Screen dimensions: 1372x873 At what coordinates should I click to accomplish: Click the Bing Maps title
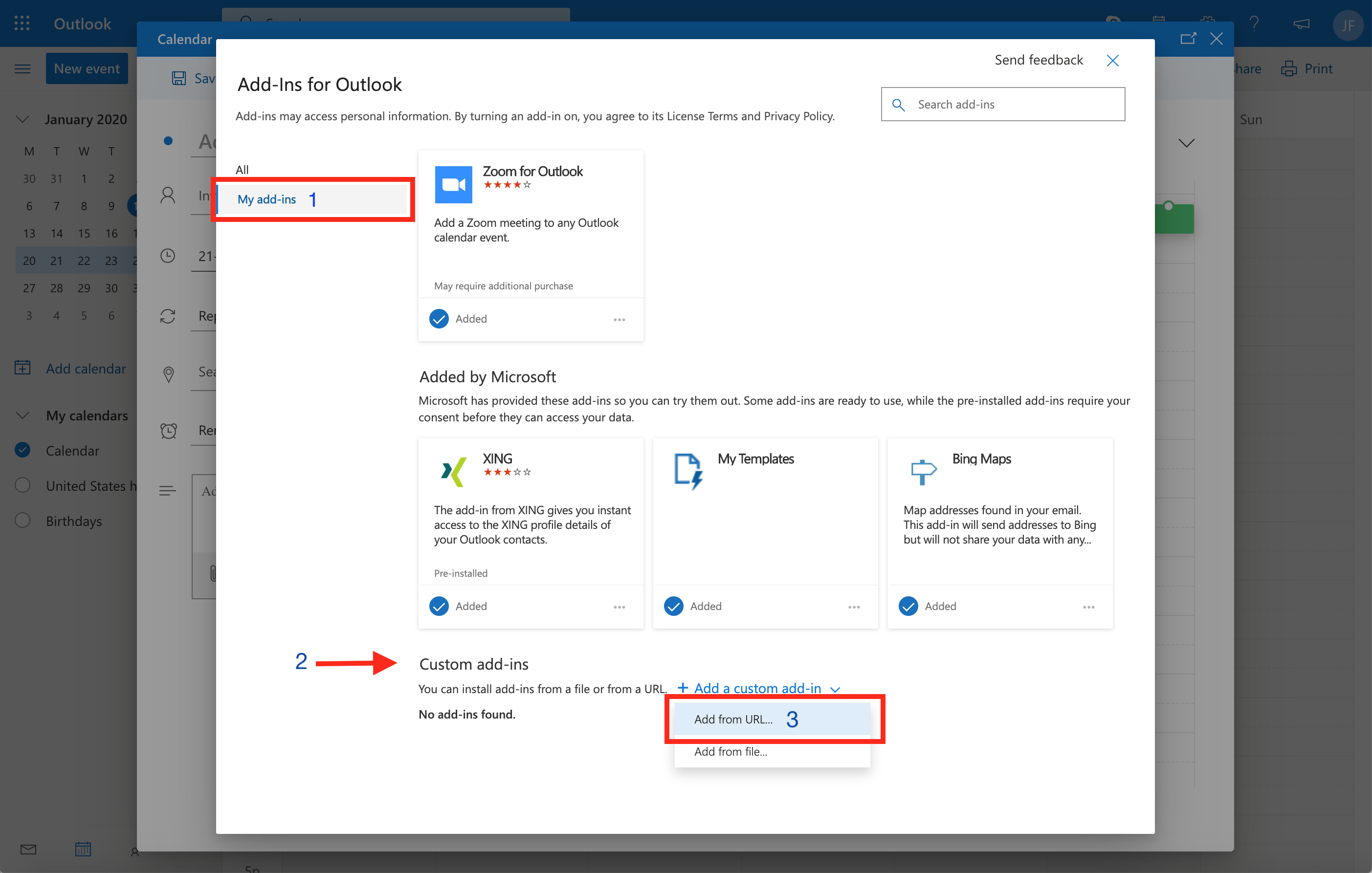pos(981,459)
